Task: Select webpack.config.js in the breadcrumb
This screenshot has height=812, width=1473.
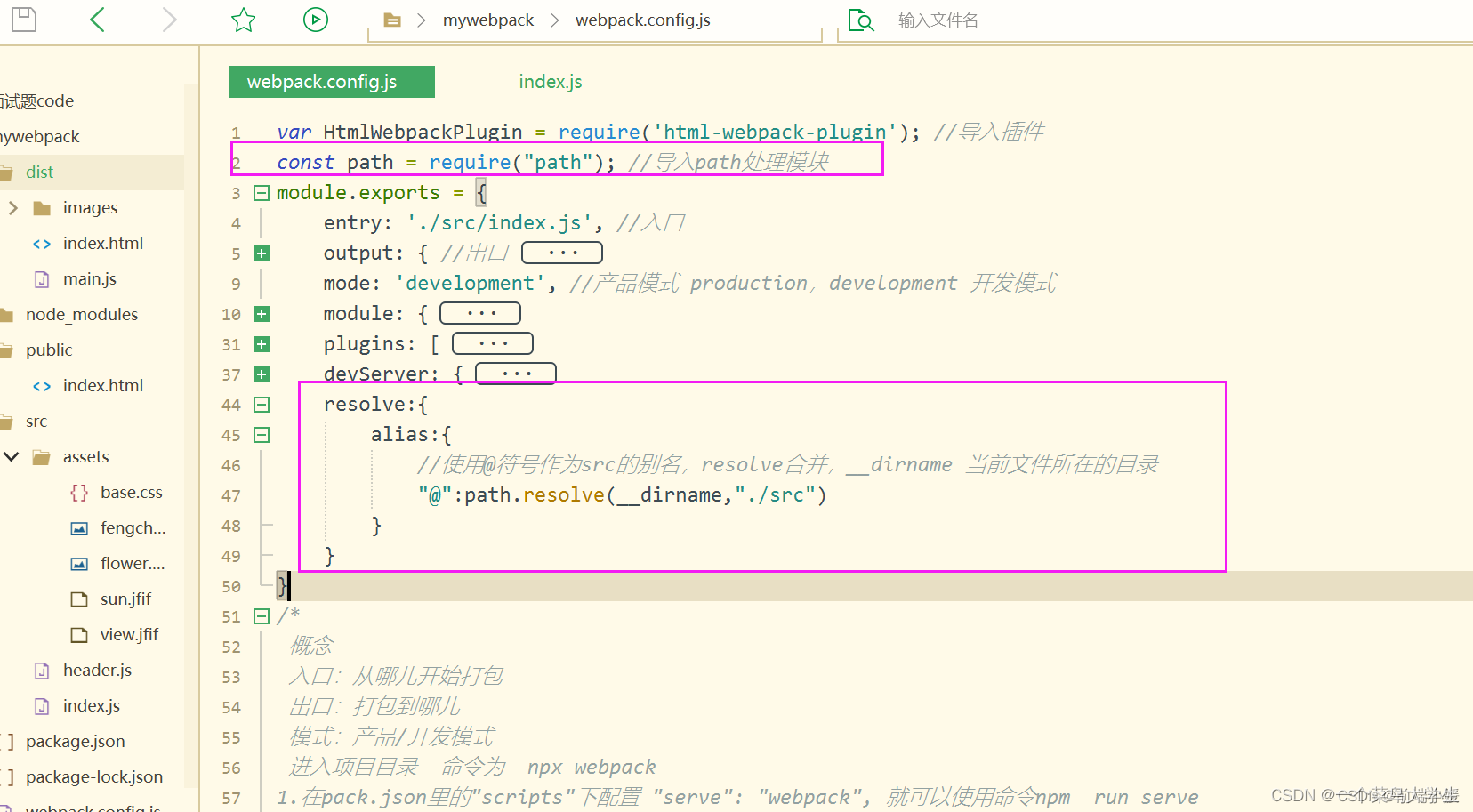Action: [x=642, y=20]
